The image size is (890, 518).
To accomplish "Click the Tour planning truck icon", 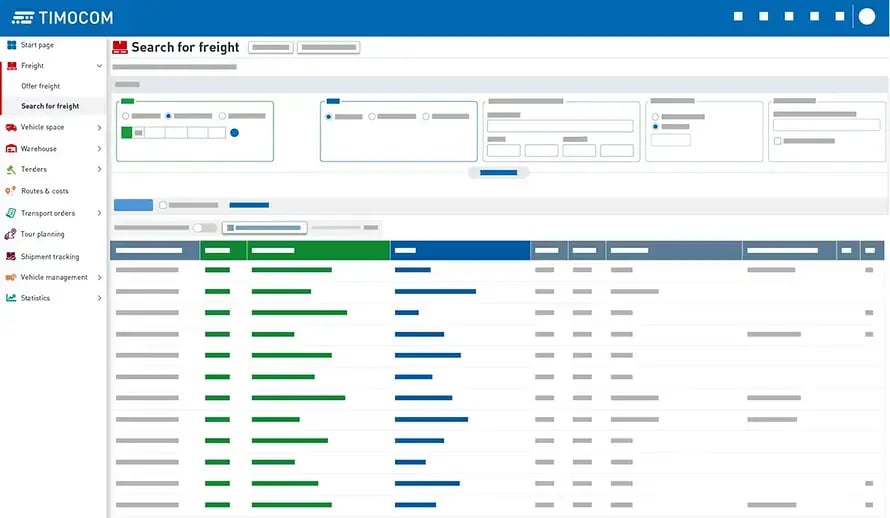I will coord(12,234).
